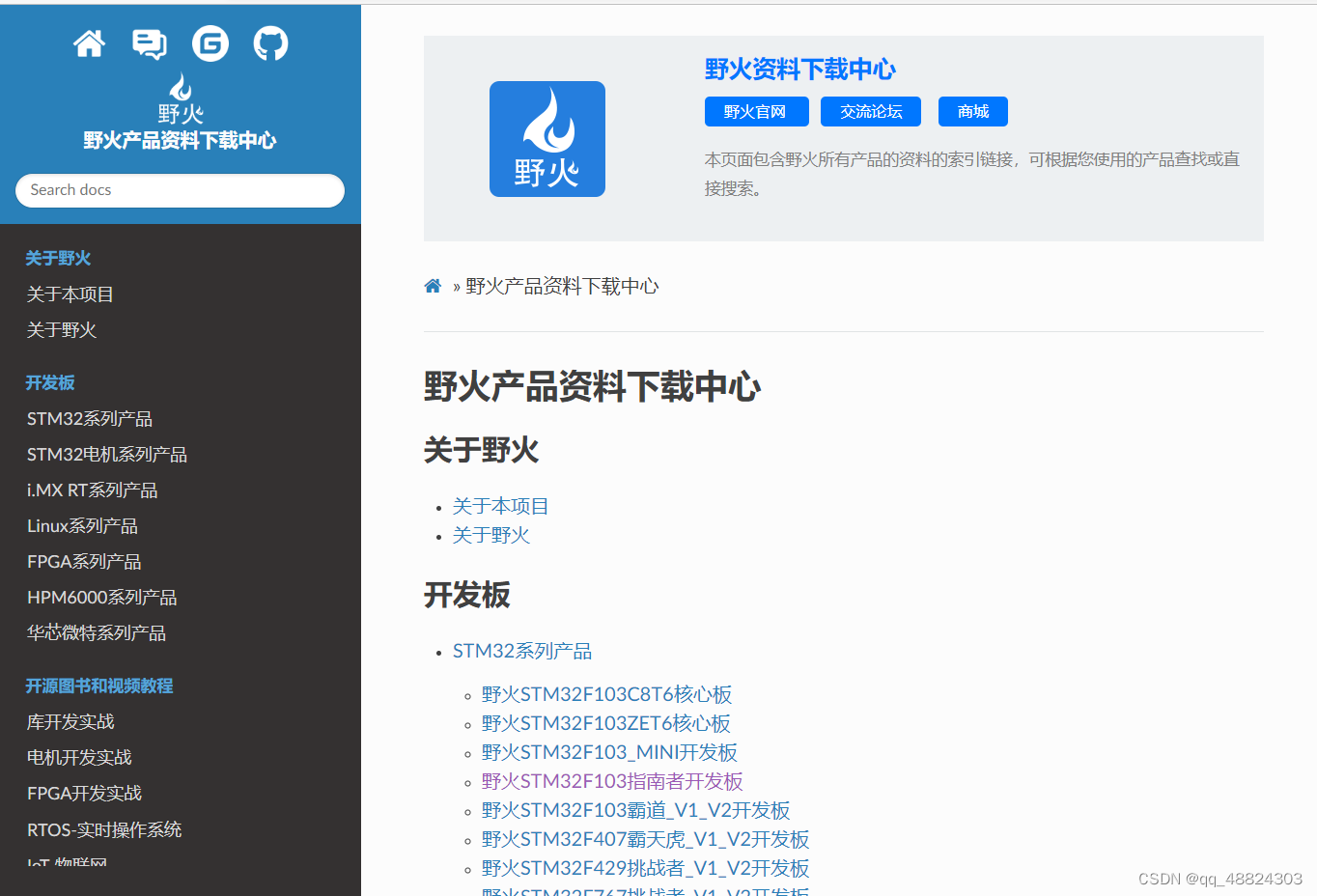Click the 开发板 heading in content
This screenshot has width=1317, height=896.
click(467, 595)
